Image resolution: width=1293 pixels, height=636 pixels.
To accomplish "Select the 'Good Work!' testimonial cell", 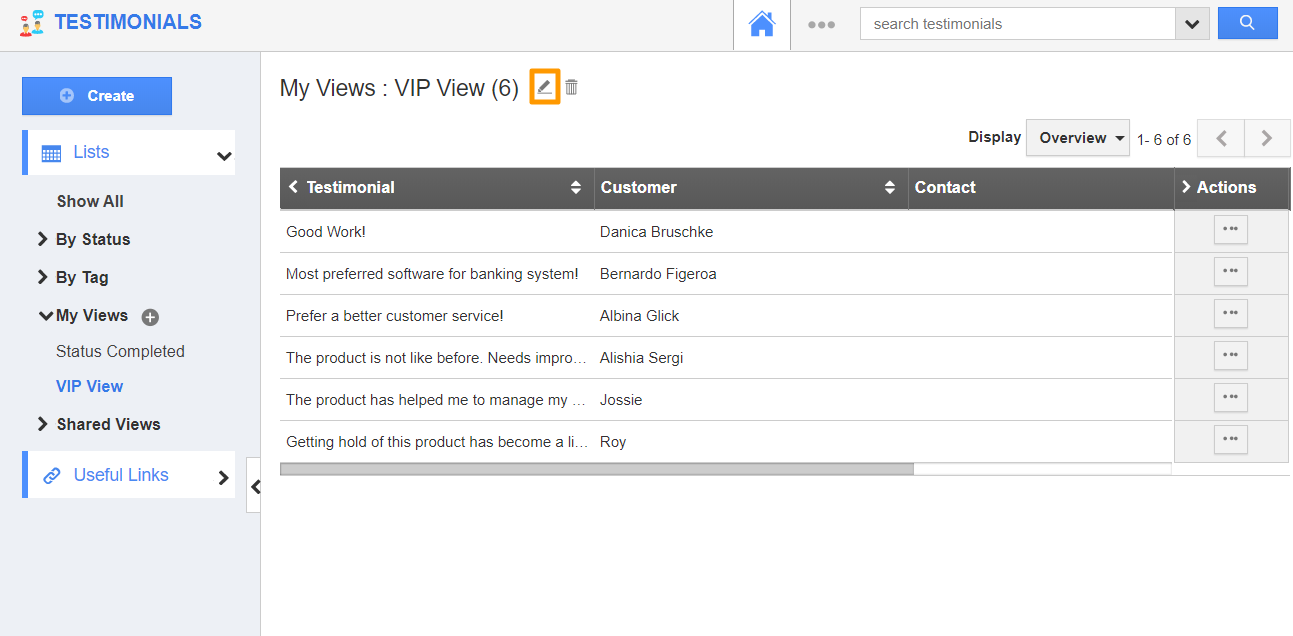I will pyautogui.click(x=326, y=232).
